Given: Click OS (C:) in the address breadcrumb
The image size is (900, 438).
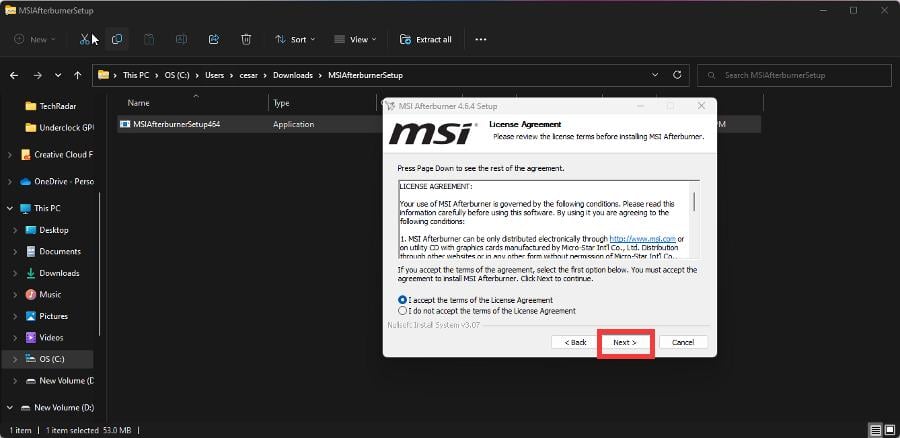Looking at the screenshot, I should pyautogui.click(x=177, y=75).
